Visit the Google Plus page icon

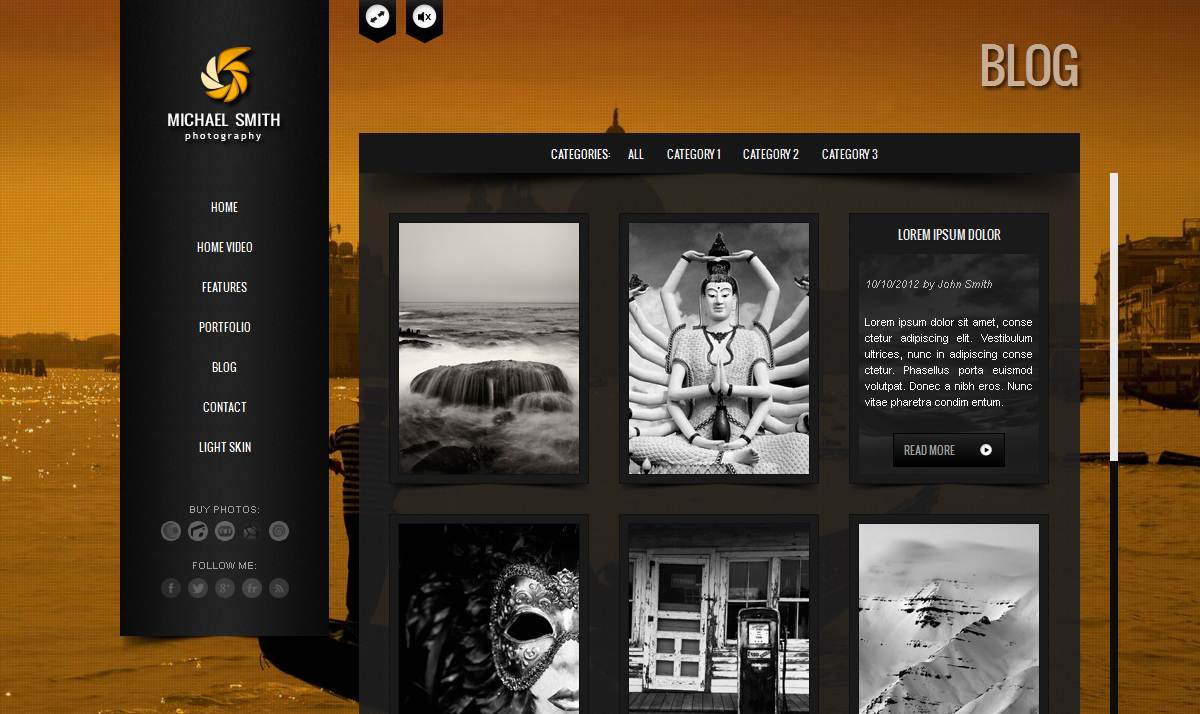pos(225,588)
